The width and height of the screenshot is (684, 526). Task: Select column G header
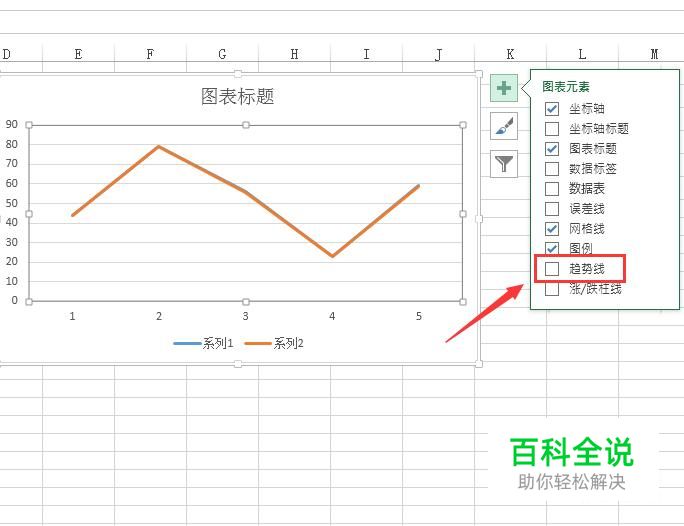[x=222, y=54]
